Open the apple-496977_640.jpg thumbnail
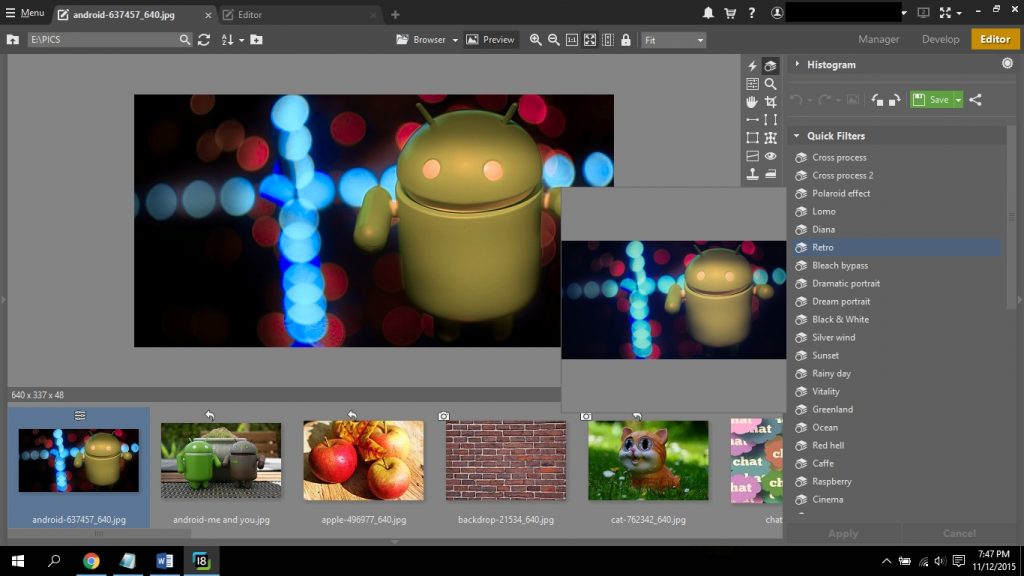 pos(364,461)
